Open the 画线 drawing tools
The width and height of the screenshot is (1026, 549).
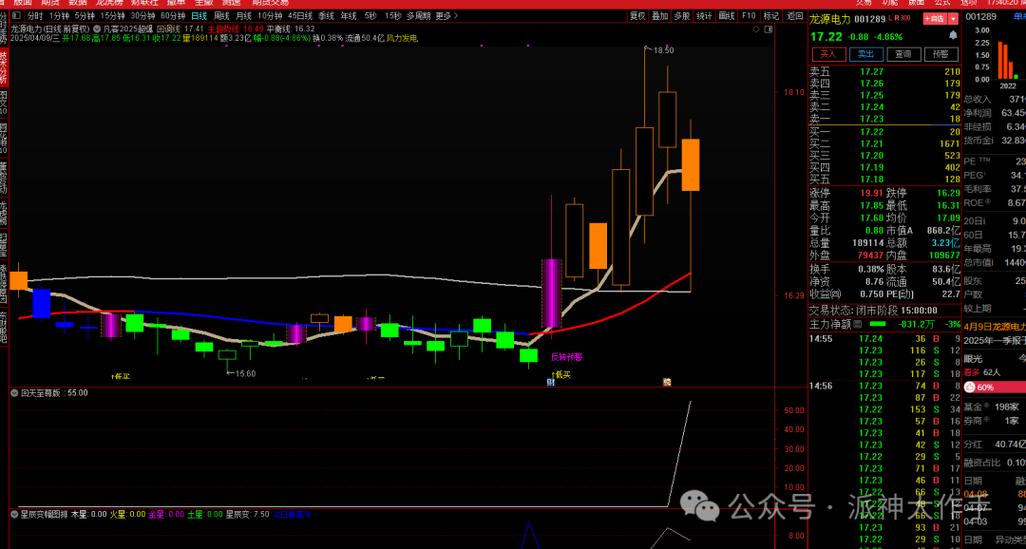[726, 16]
